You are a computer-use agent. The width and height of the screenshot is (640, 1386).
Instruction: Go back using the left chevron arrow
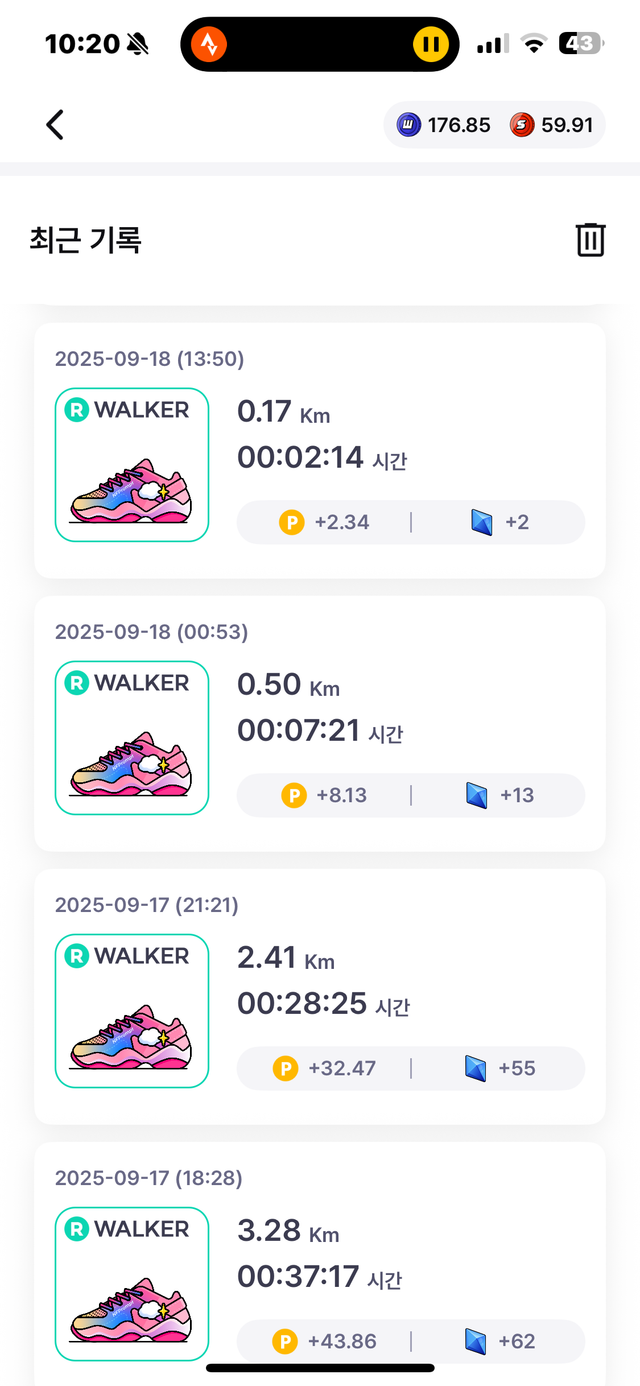(x=55, y=125)
